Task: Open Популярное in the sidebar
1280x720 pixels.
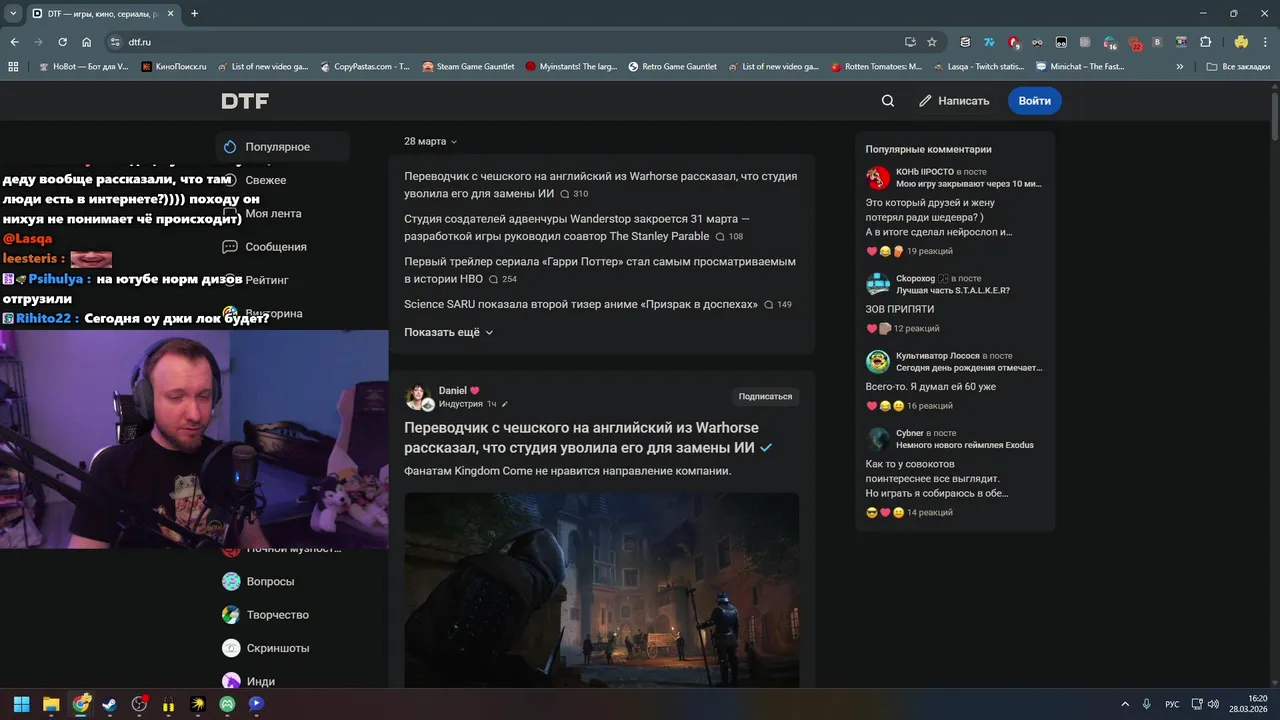Action: (283, 147)
